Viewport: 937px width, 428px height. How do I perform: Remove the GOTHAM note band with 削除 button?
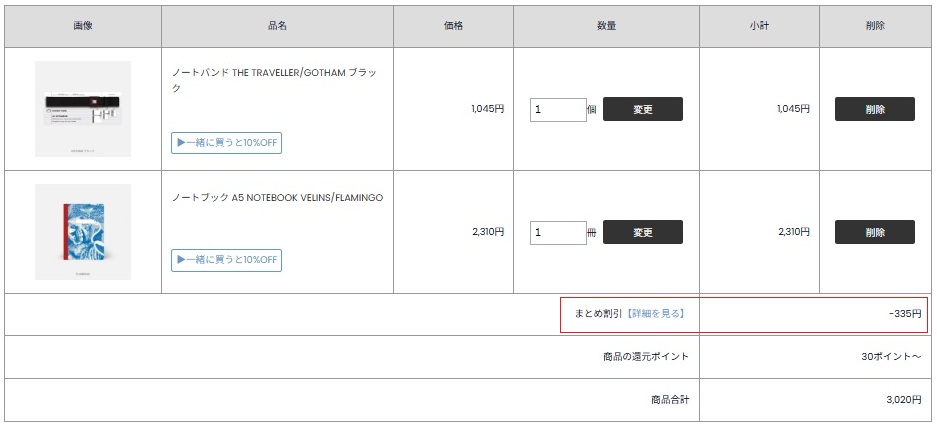tap(875, 109)
